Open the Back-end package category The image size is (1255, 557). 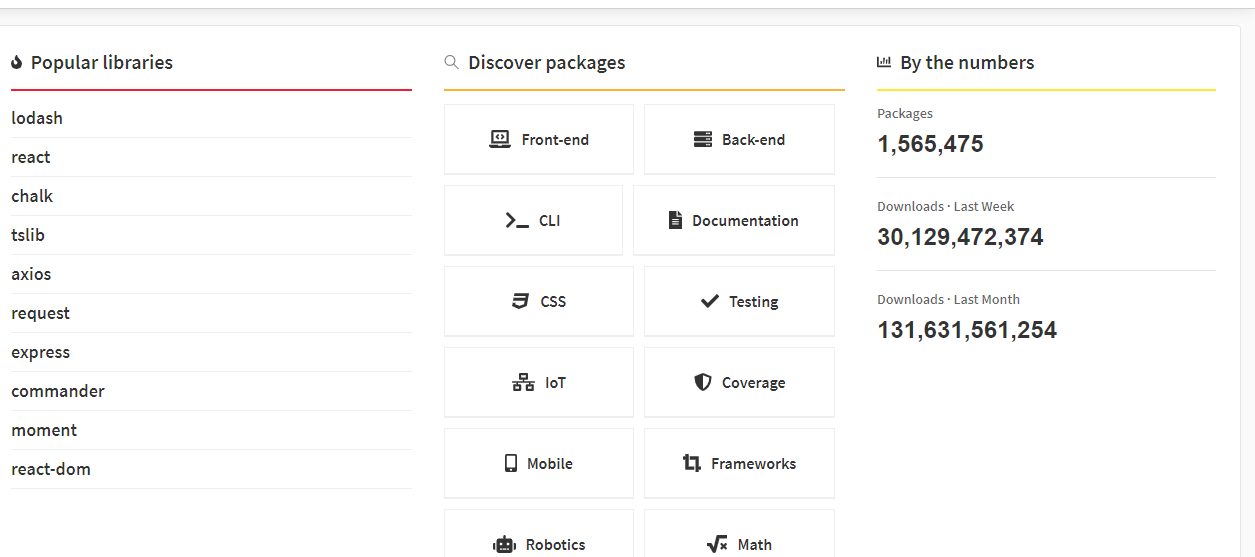tap(739, 140)
